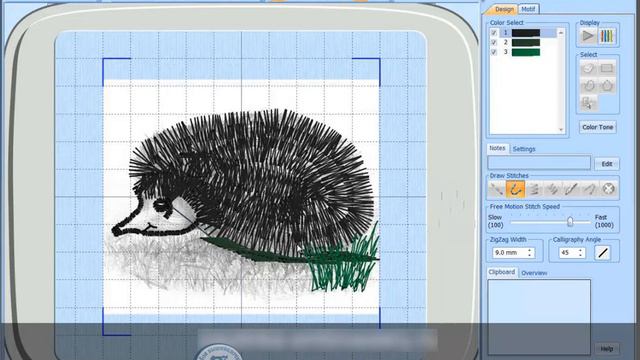The image size is (640, 360).
Task: Click the Calligraphy Angle diagonal line preview
Action: tap(603, 253)
